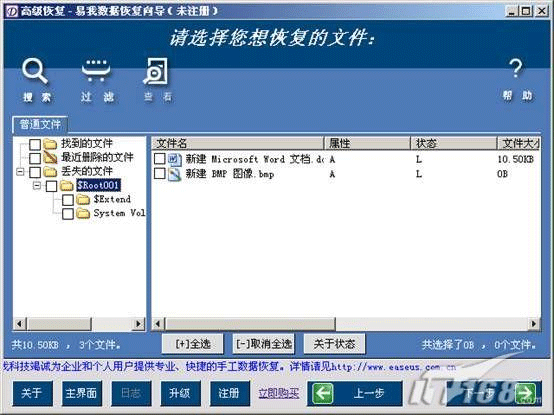Open the 帮助 question mark help
Screen dimensions: 554x415
[x=515, y=68]
